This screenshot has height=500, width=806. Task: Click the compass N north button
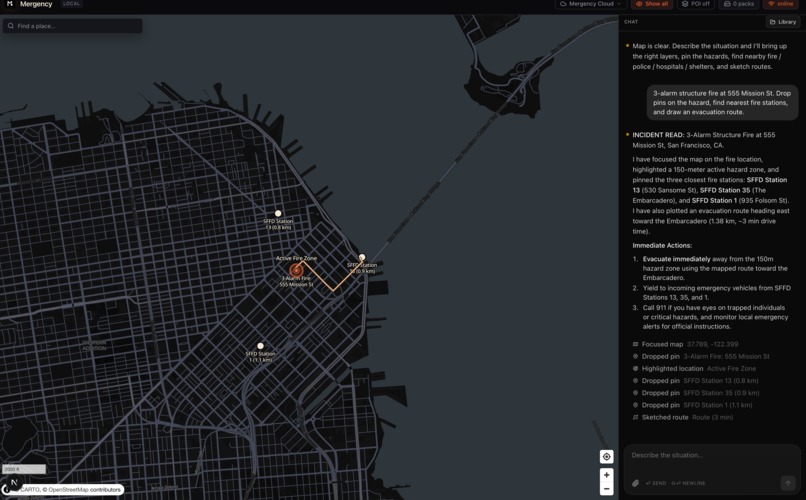click(x=14, y=482)
